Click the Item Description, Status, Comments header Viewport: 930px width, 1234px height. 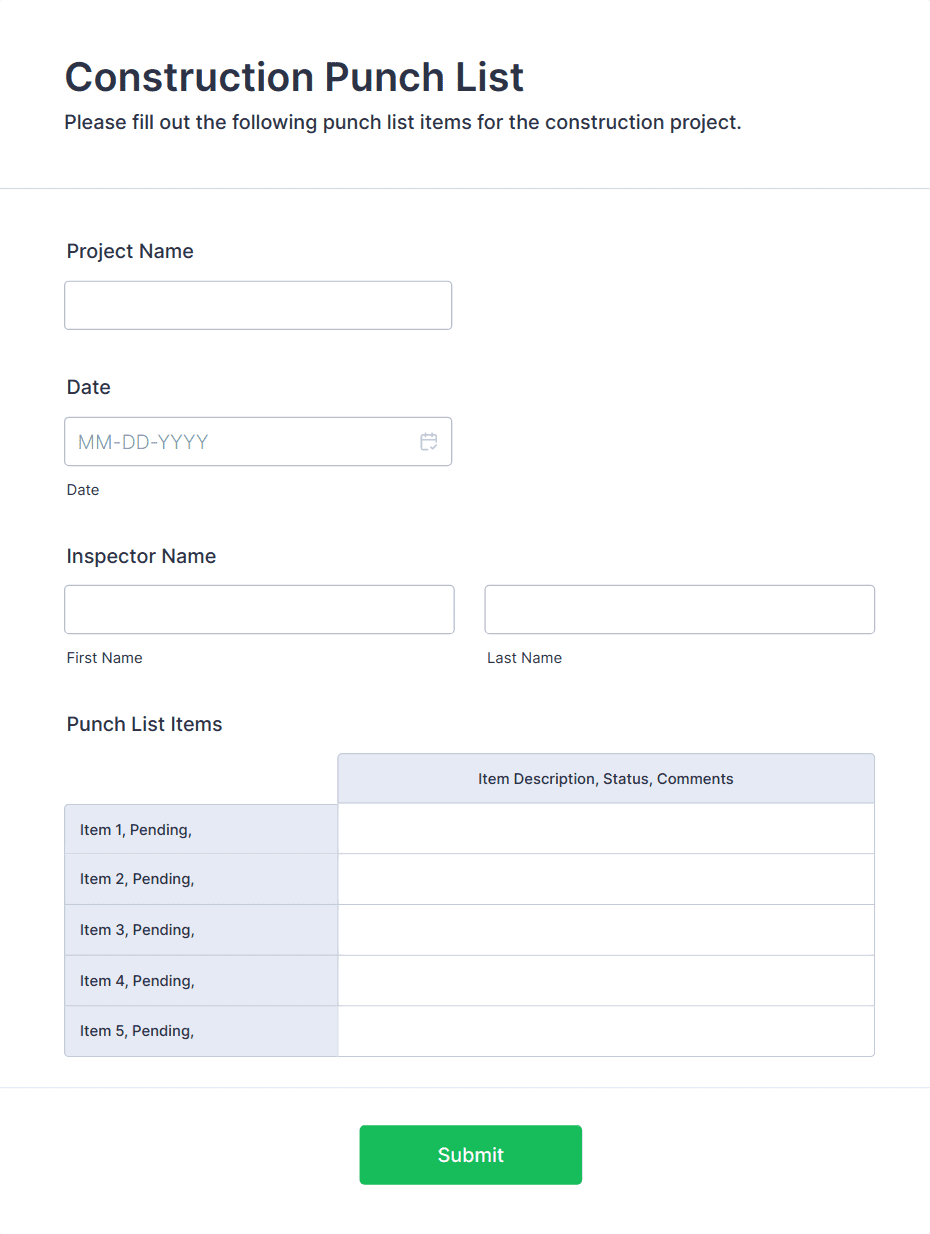pyautogui.click(x=606, y=779)
